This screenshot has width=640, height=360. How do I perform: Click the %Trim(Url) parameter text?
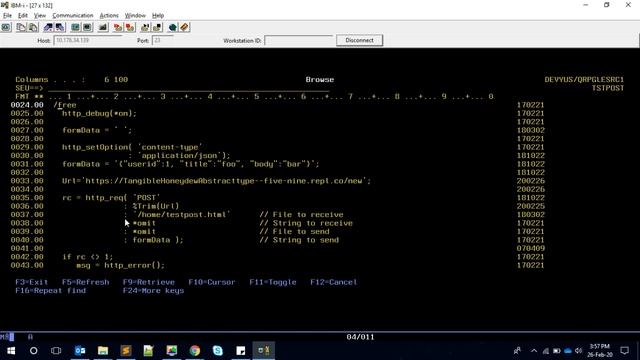pos(156,206)
